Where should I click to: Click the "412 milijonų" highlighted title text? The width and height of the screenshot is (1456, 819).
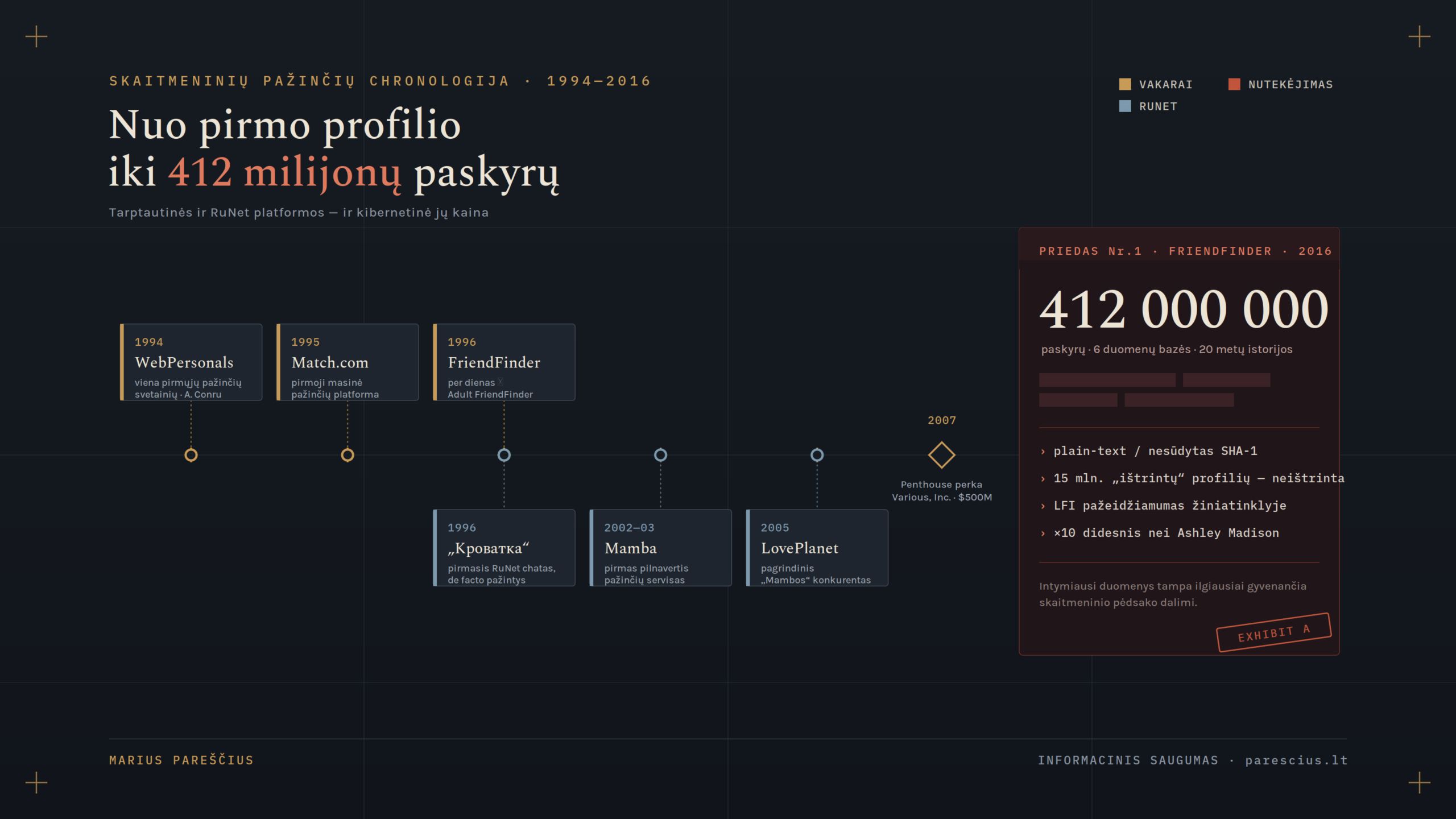(x=285, y=172)
